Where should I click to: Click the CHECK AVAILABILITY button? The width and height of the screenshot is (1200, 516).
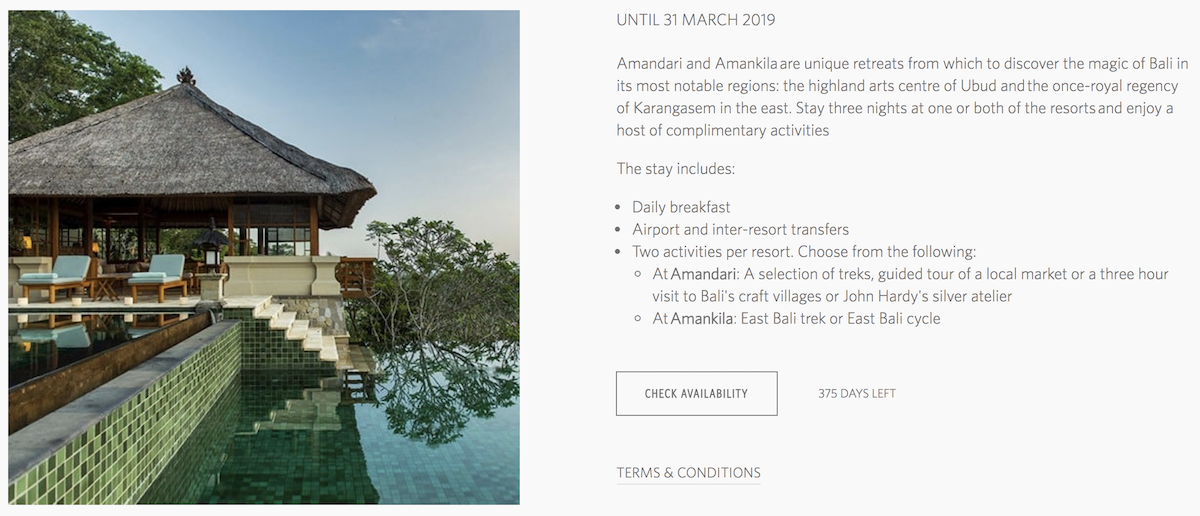(x=696, y=393)
